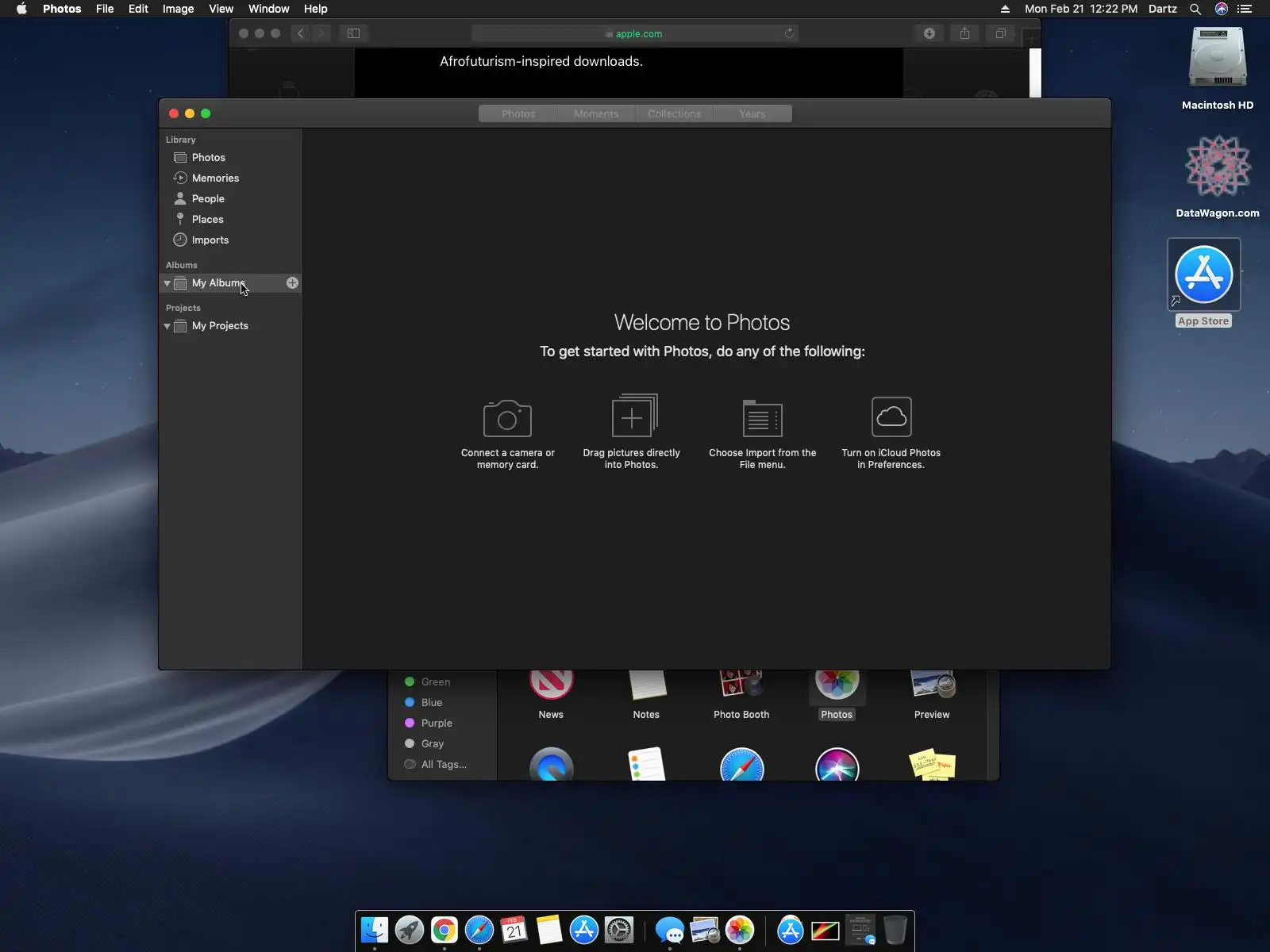Select the Blue tag in Finder sidebar

(x=424, y=702)
